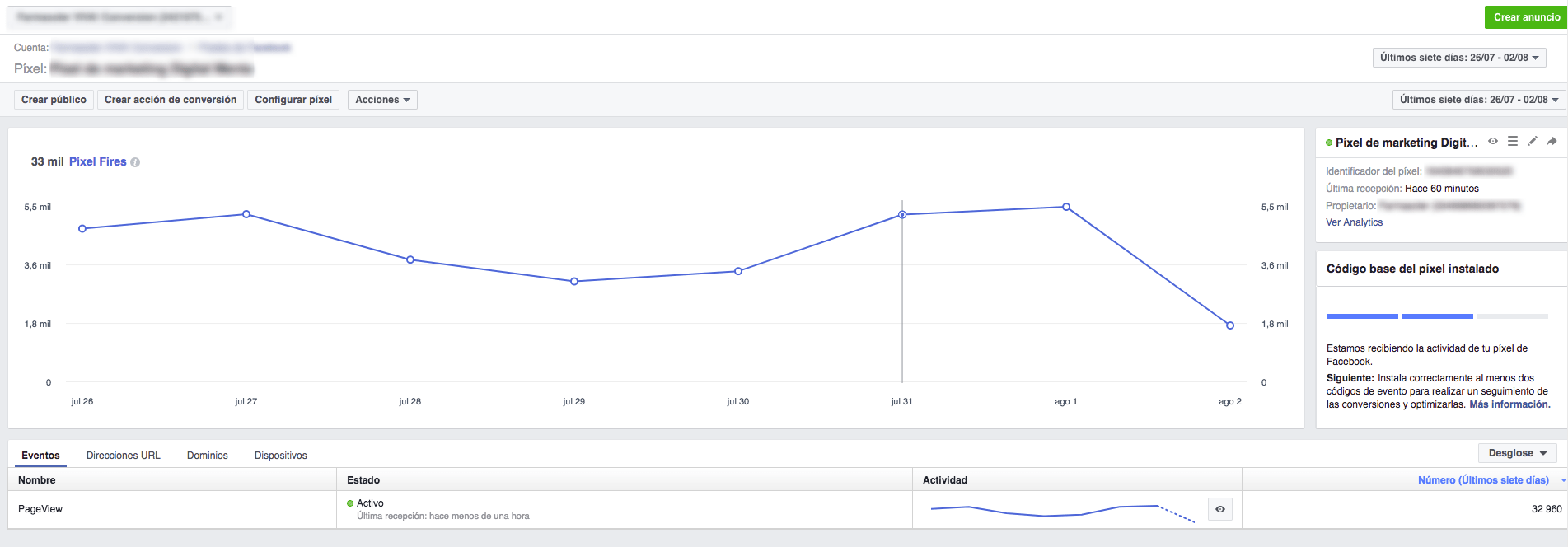This screenshot has width=1568, height=547.
Task: Click the pencil edit icon for the pixel name
Action: (x=1533, y=142)
